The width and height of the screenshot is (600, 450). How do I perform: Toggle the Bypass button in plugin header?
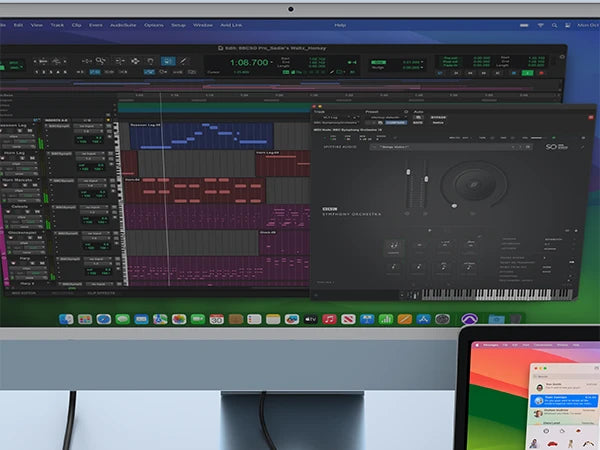coord(438,117)
